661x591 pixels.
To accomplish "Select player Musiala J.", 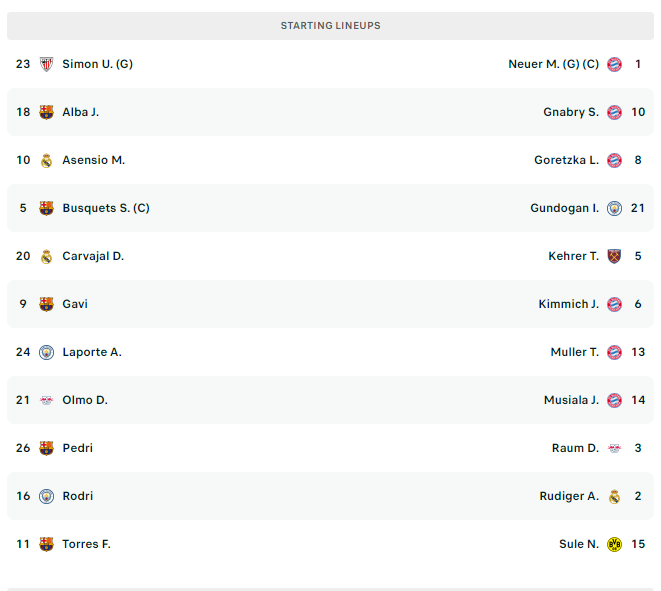I will point(571,400).
